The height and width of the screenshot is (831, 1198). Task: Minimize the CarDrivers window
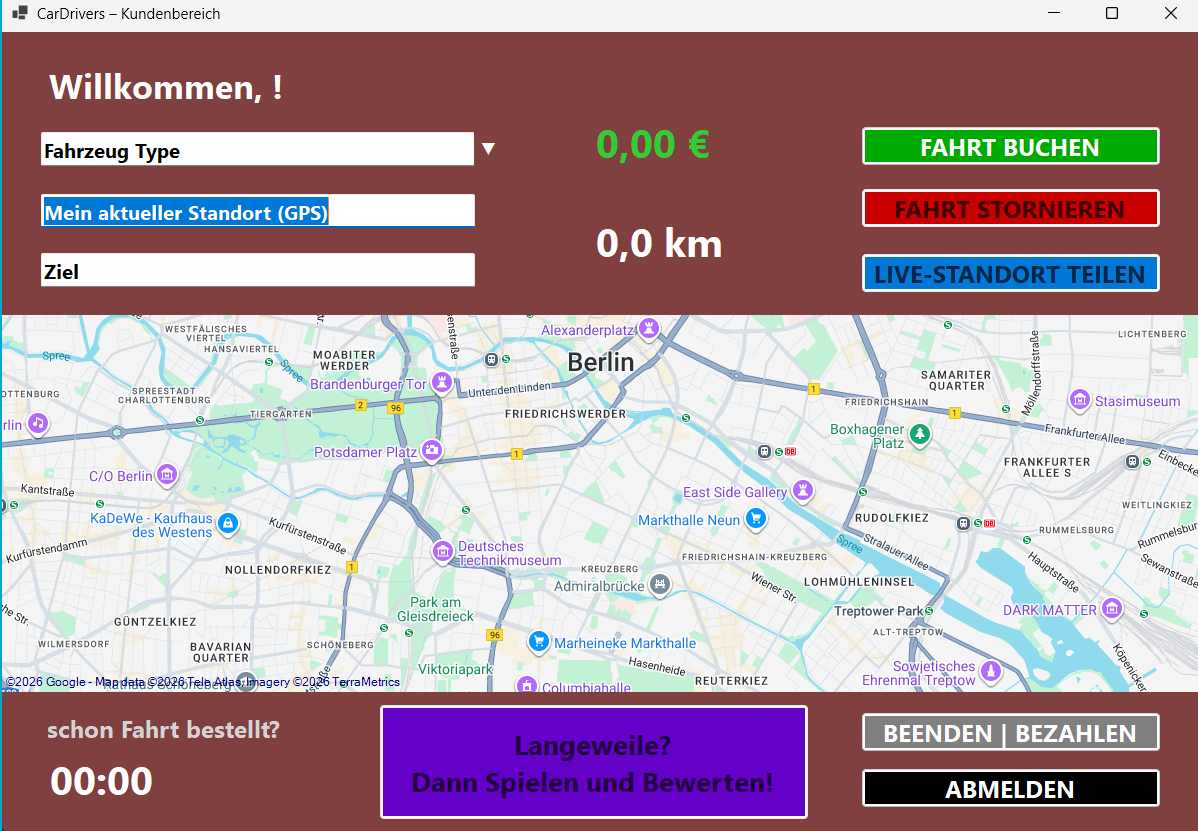tap(1054, 13)
